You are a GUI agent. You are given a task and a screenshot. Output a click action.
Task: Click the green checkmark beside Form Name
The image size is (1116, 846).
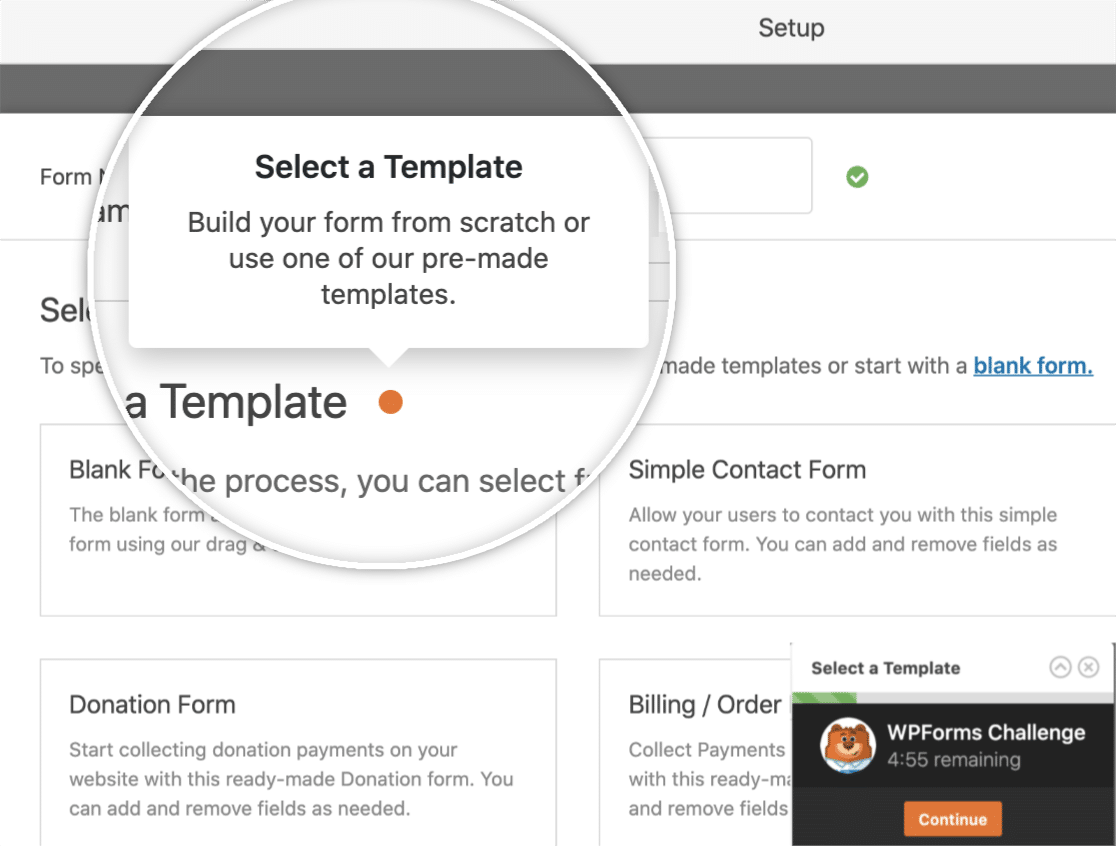tap(857, 176)
